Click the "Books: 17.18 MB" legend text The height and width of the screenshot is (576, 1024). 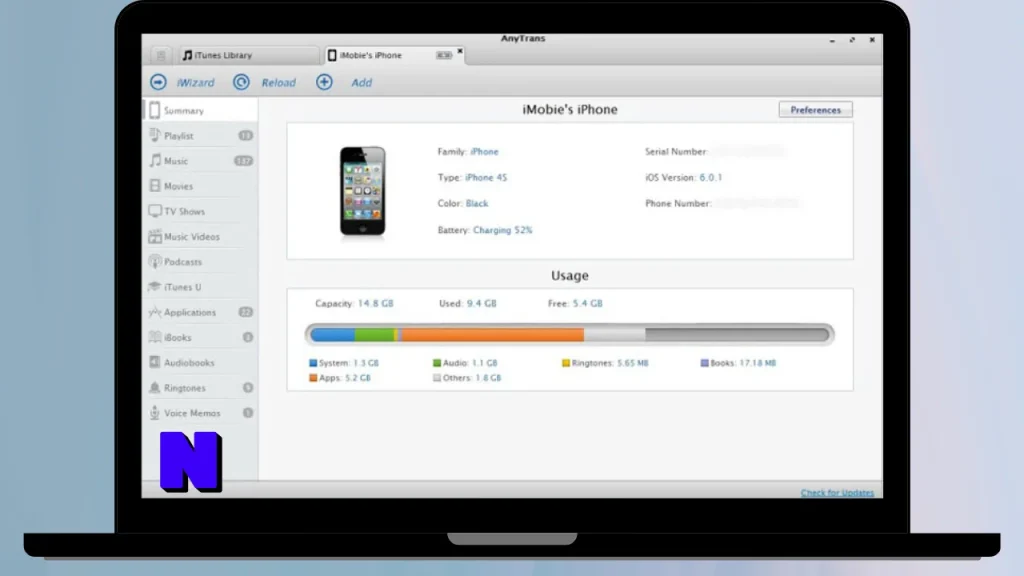click(x=743, y=363)
